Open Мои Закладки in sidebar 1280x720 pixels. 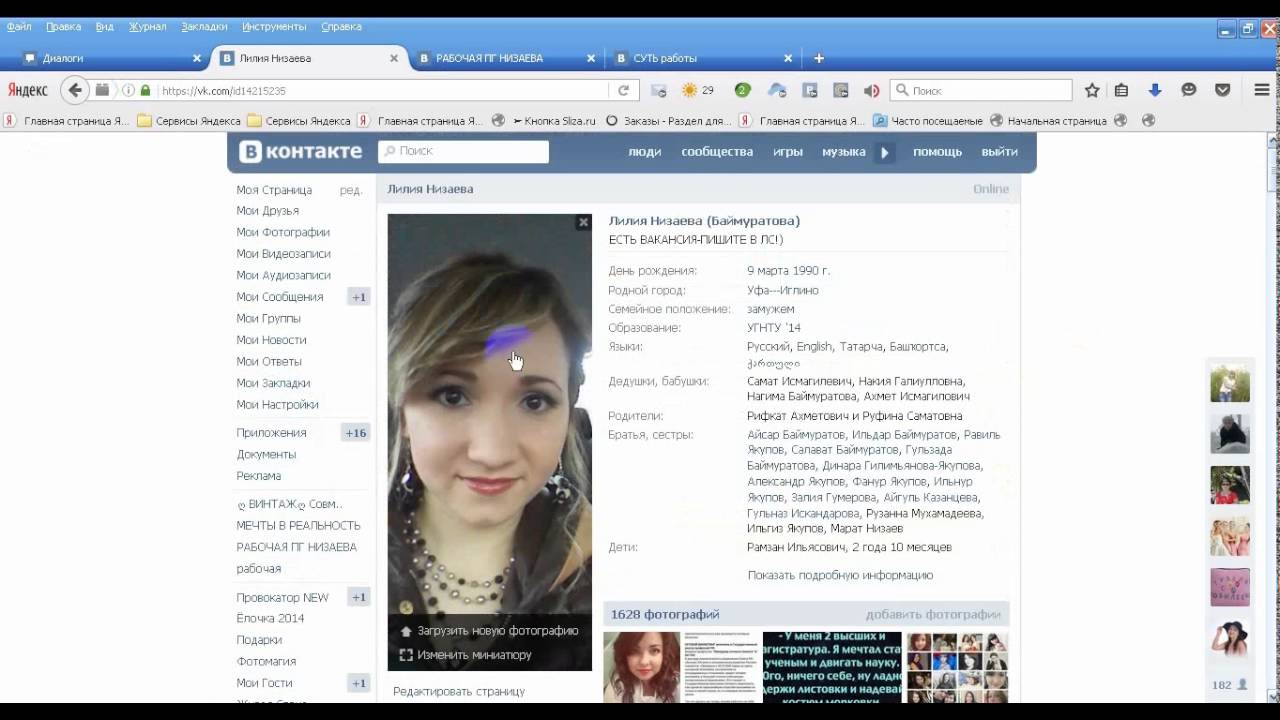(273, 383)
